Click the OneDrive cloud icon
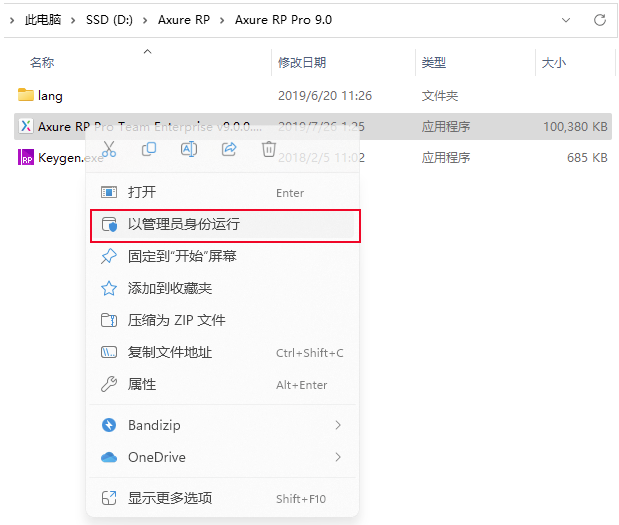Viewport: 619px width, 525px height. click(109, 457)
